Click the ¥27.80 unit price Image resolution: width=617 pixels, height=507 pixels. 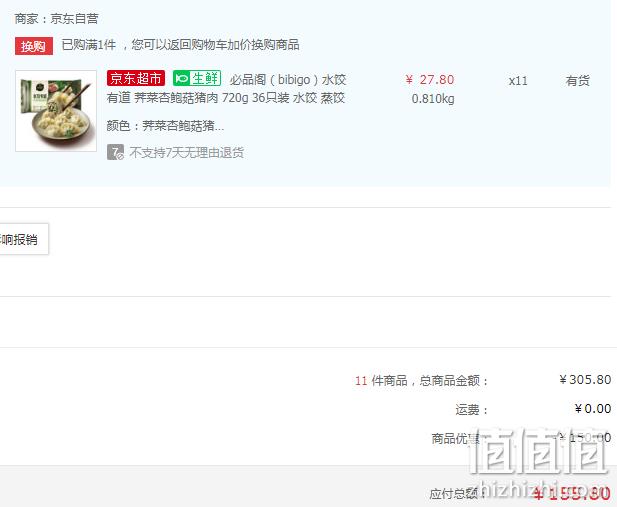[430, 80]
